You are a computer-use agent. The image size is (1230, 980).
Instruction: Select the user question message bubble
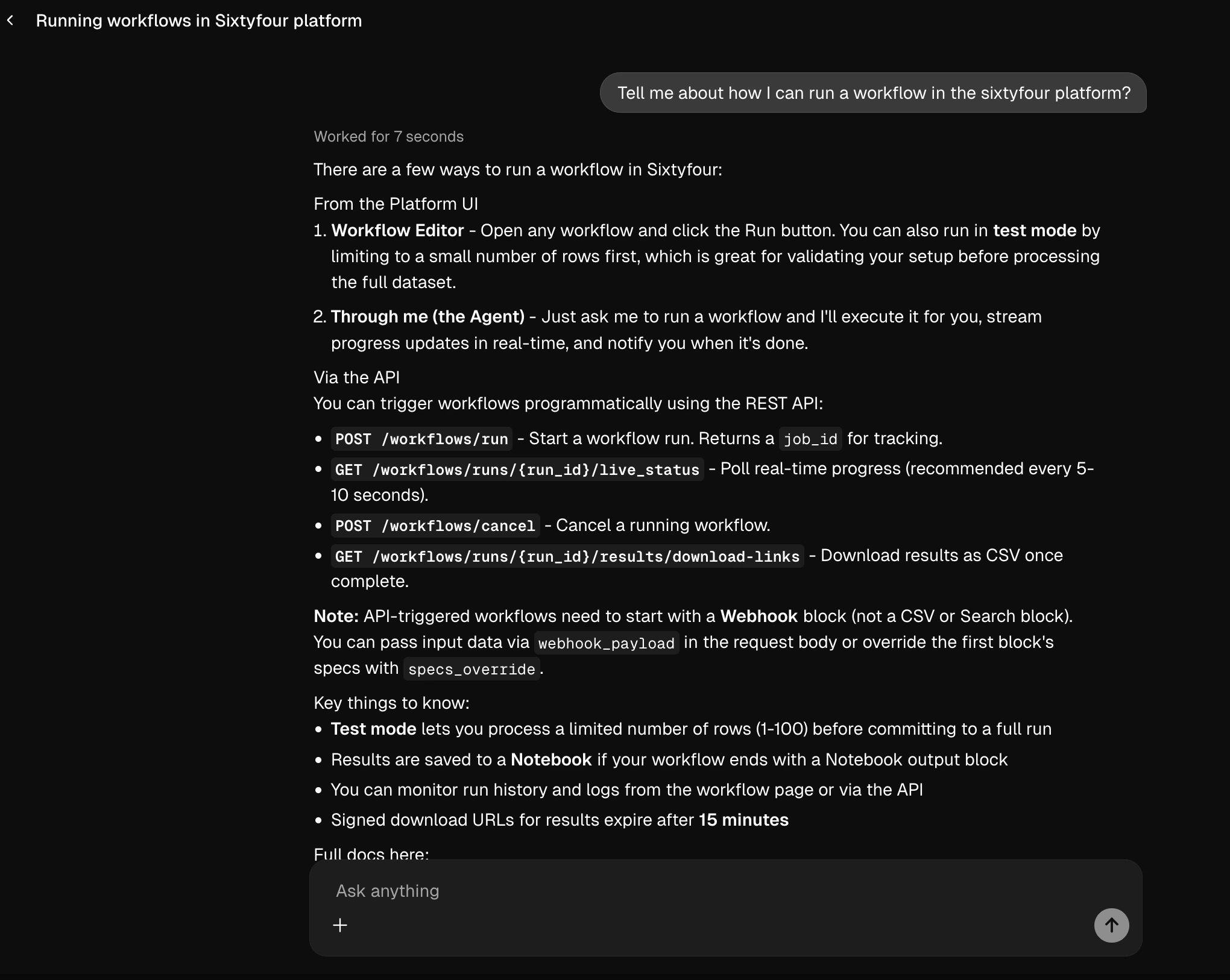tap(873, 93)
